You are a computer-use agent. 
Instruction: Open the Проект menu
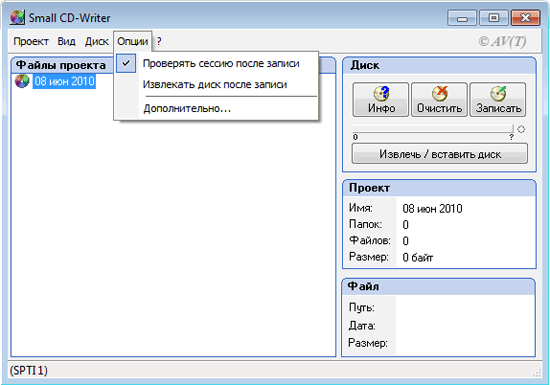(31, 41)
